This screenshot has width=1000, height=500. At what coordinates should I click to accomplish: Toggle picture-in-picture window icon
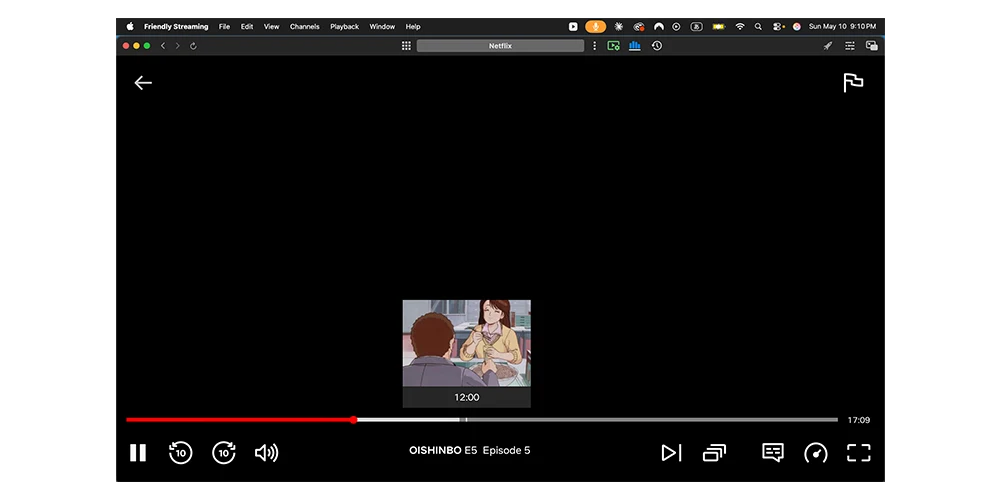tap(871, 46)
